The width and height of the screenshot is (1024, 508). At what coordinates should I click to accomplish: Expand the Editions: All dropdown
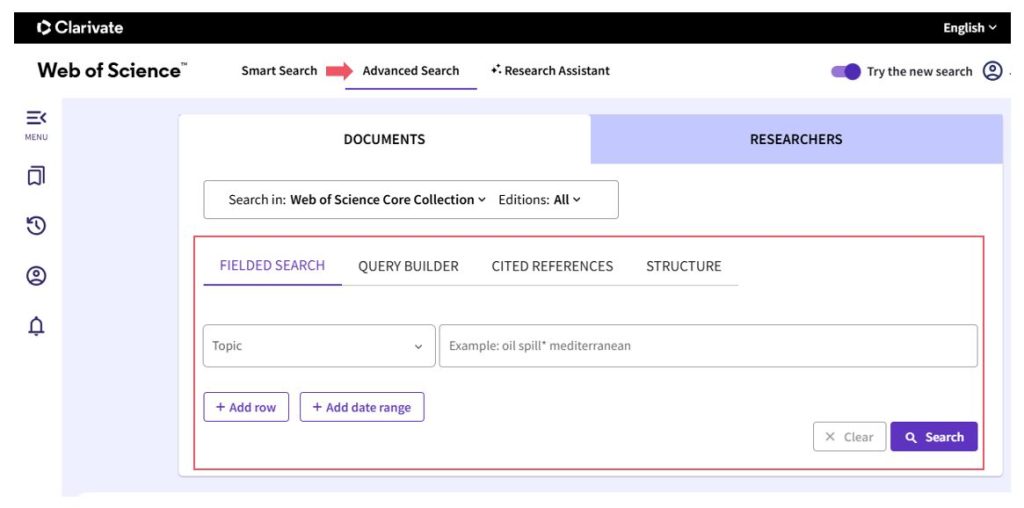click(566, 199)
